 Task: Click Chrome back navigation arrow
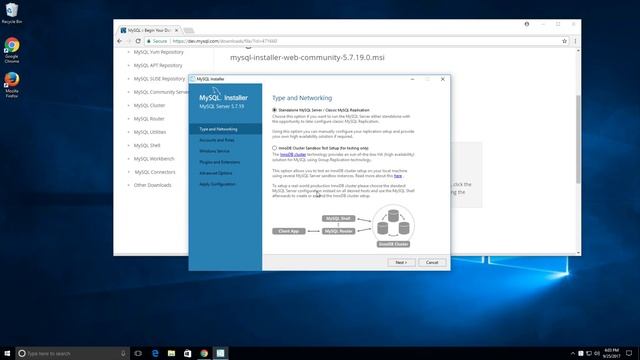[x=119, y=41]
